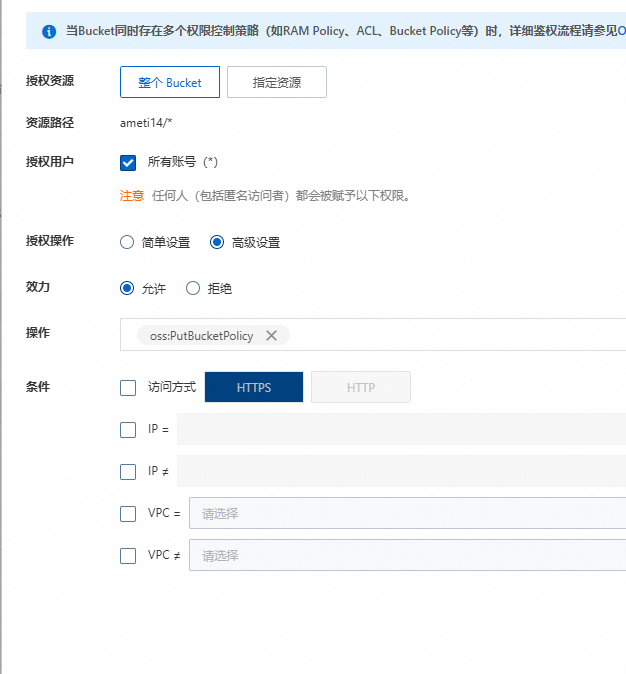
Task: Click the IP = address input field
Action: point(400,430)
